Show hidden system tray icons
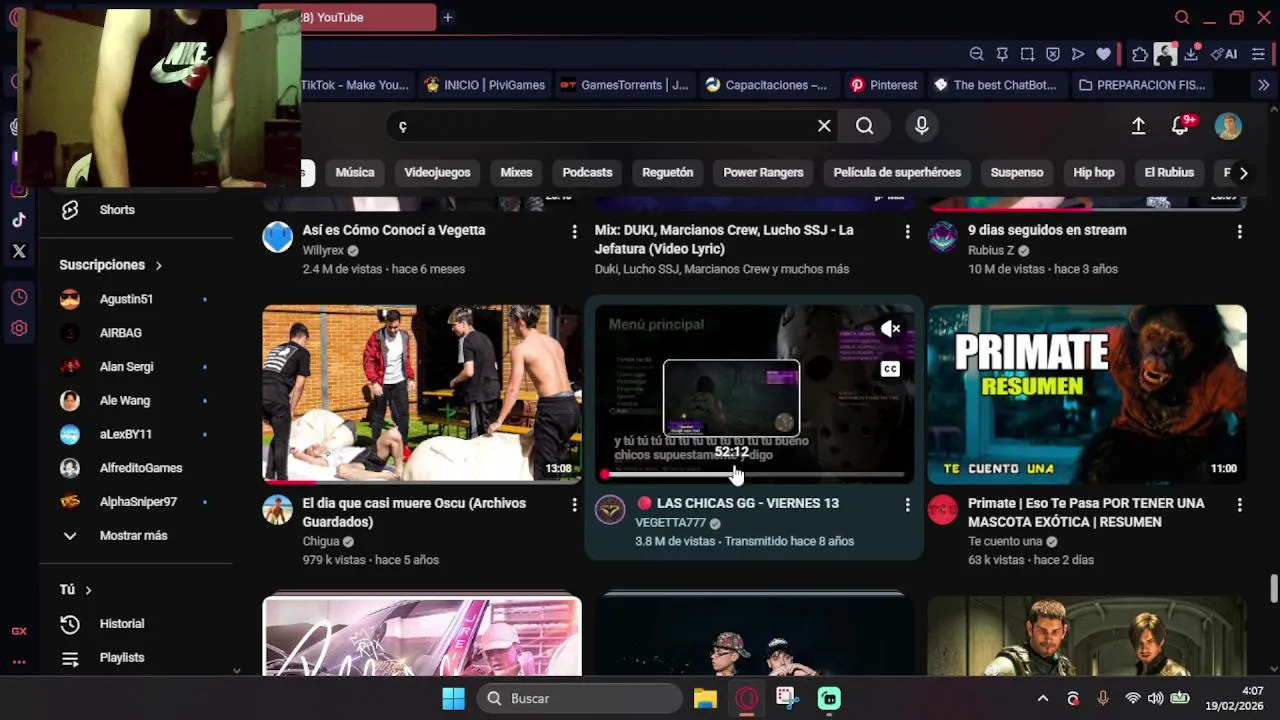This screenshot has width=1280, height=720. pos(1042,698)
